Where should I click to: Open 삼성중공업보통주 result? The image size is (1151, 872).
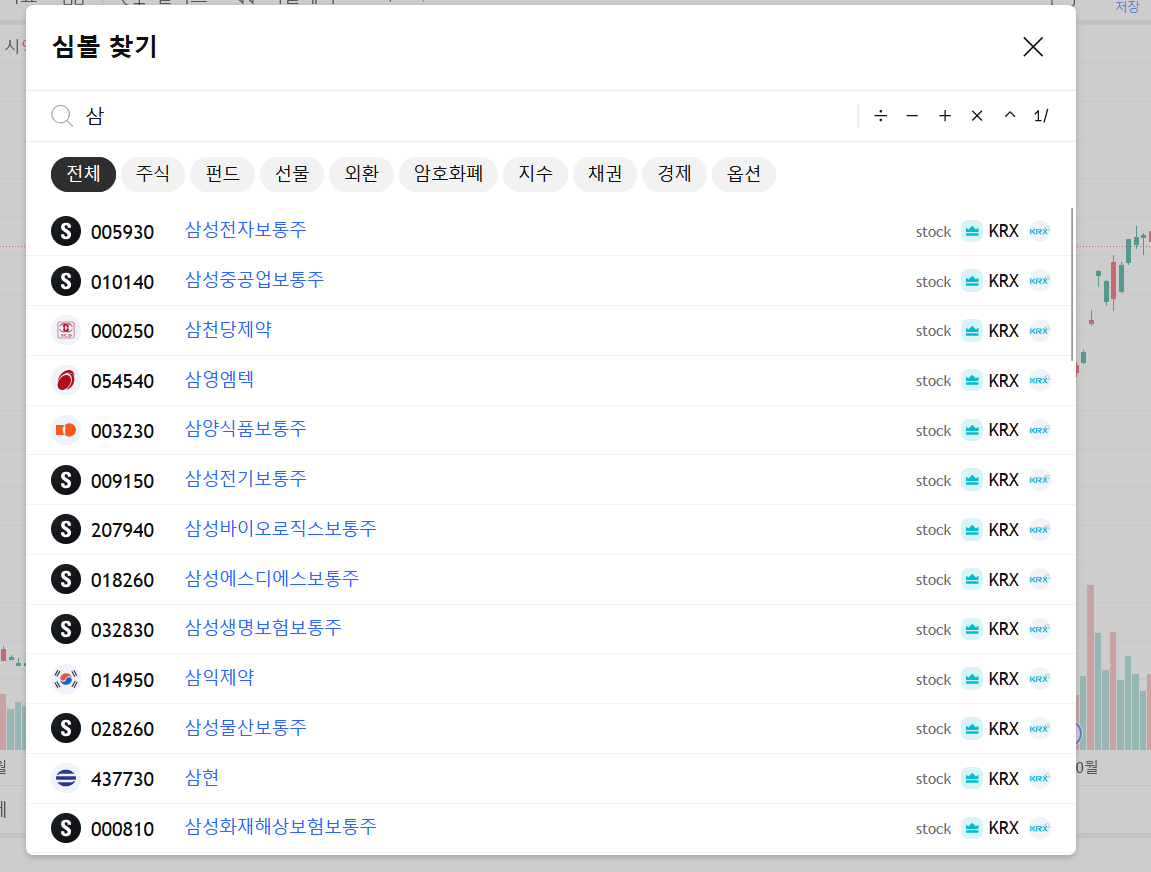(x=551, y=281)
